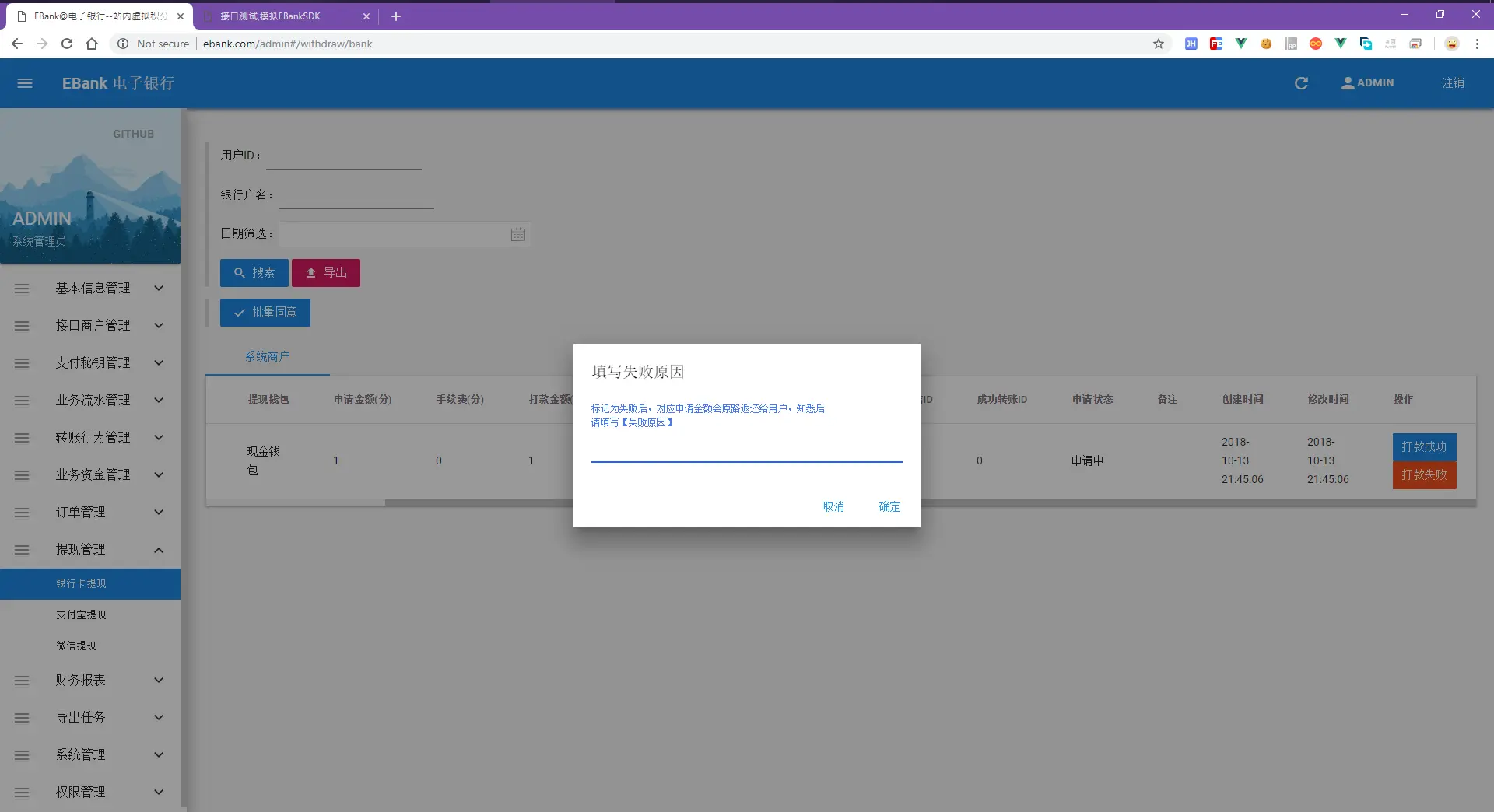Click the 批量同意 batch approve button
Screen dimensions: 1494x812
265,313
